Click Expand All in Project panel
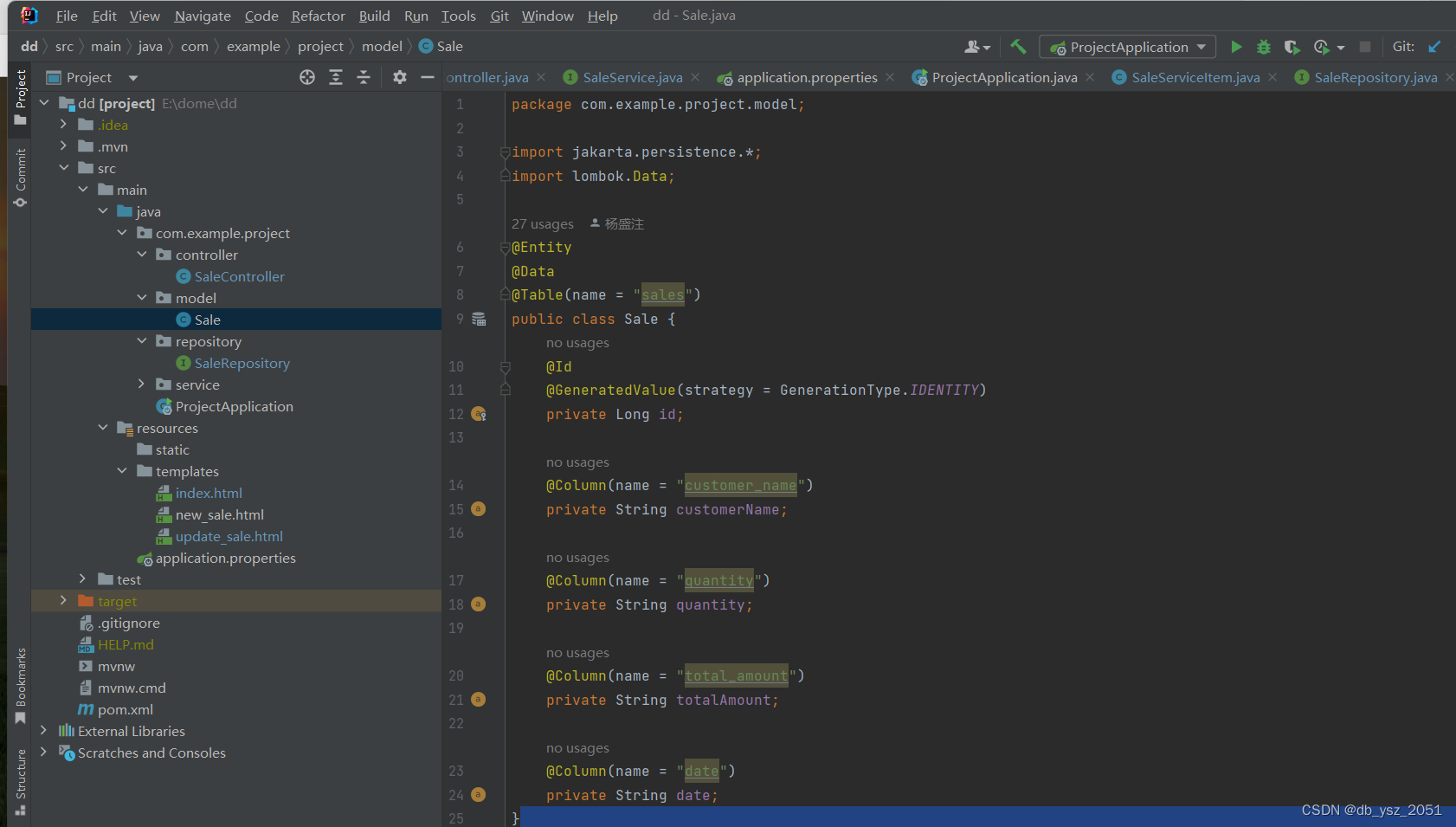This screenshot has width=1456, height=827. 336,77
